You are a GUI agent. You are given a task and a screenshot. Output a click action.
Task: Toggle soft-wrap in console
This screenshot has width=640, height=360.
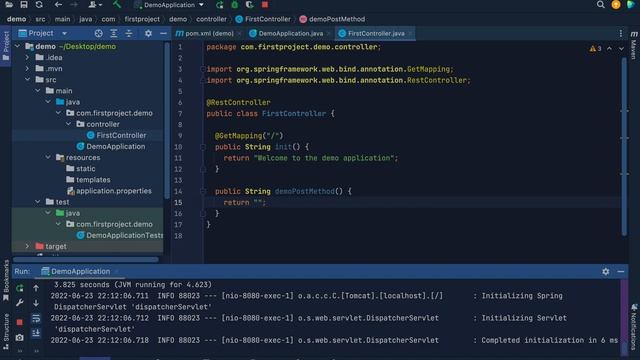point(36,318)
